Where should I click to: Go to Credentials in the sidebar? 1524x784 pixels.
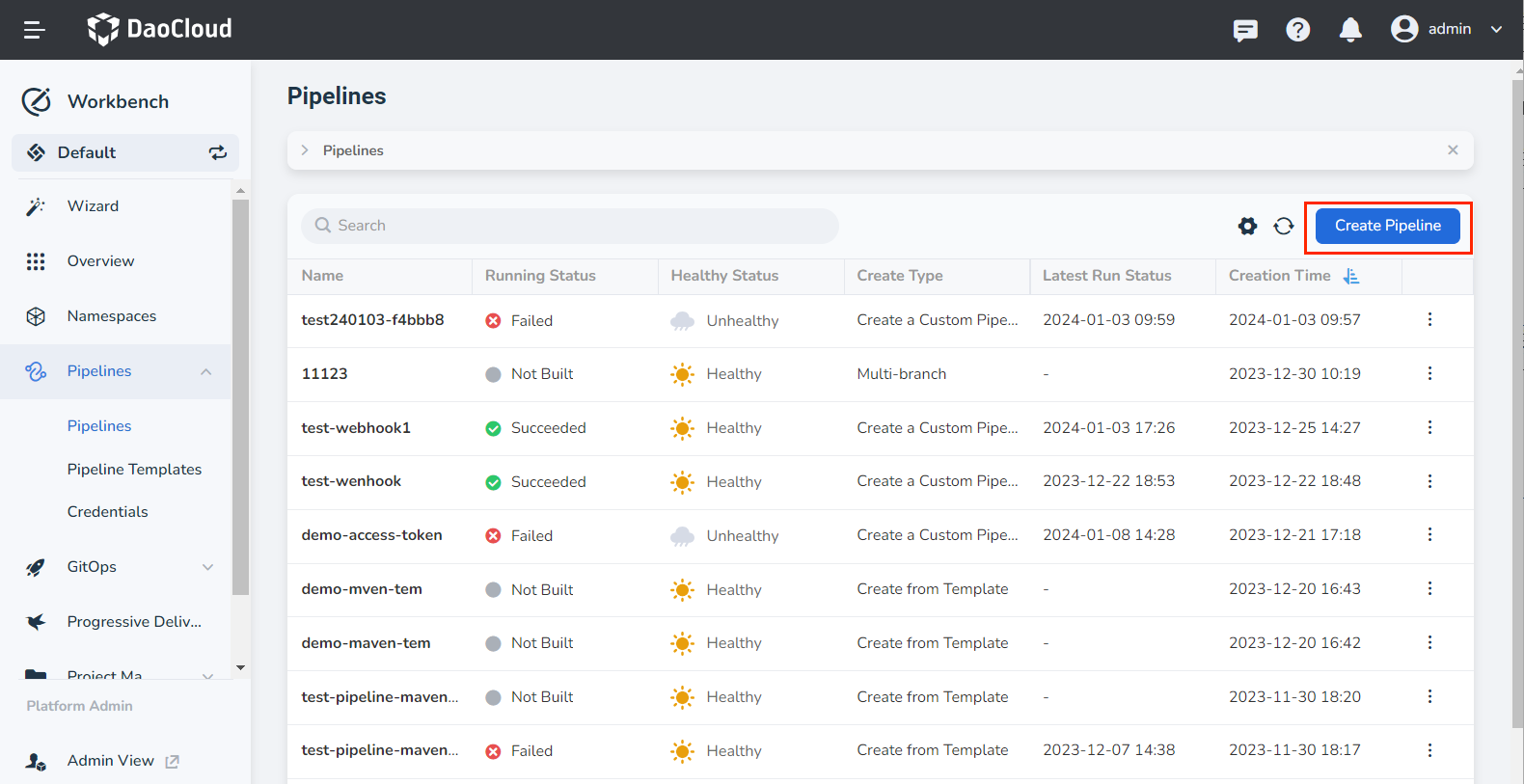click(x=107, y=512)
